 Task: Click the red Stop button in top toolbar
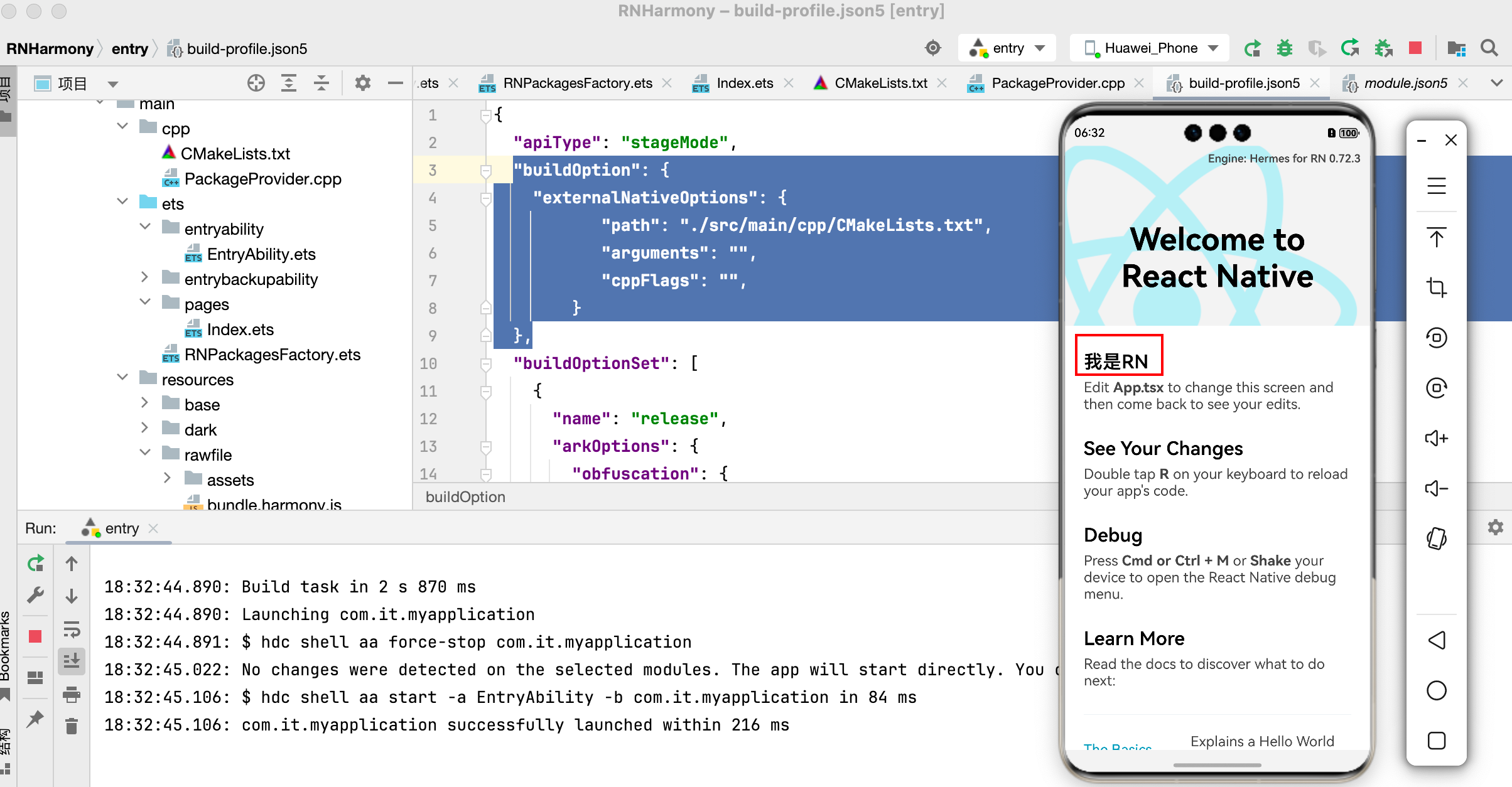(x=1415, y=48)
